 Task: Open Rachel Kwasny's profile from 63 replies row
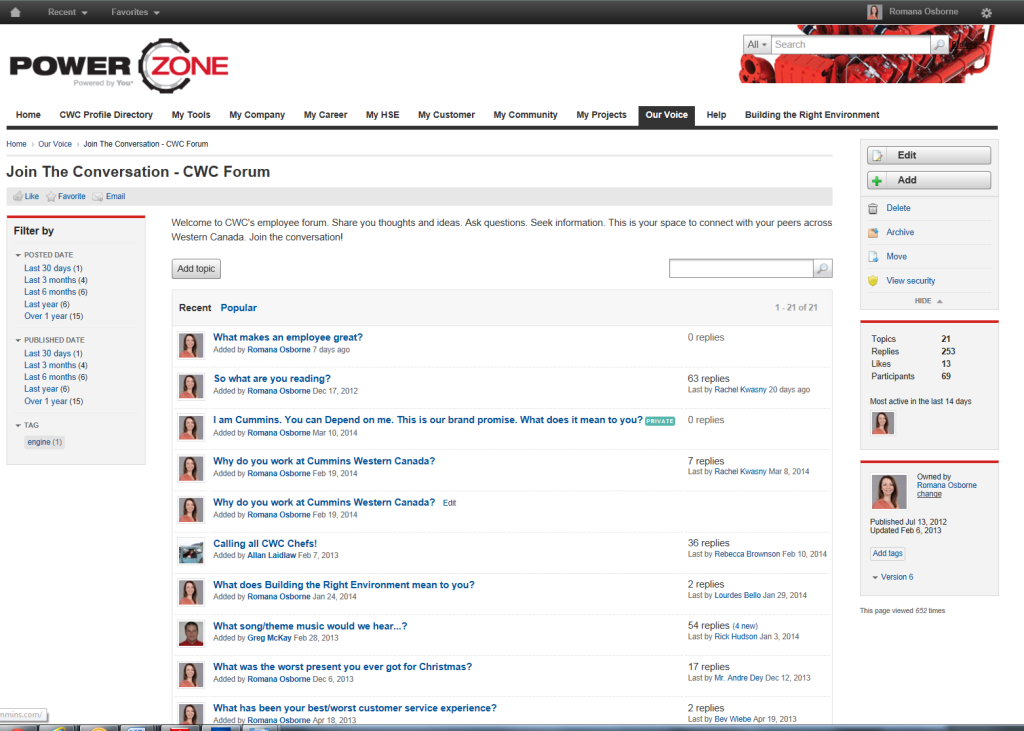pos(740,389)
